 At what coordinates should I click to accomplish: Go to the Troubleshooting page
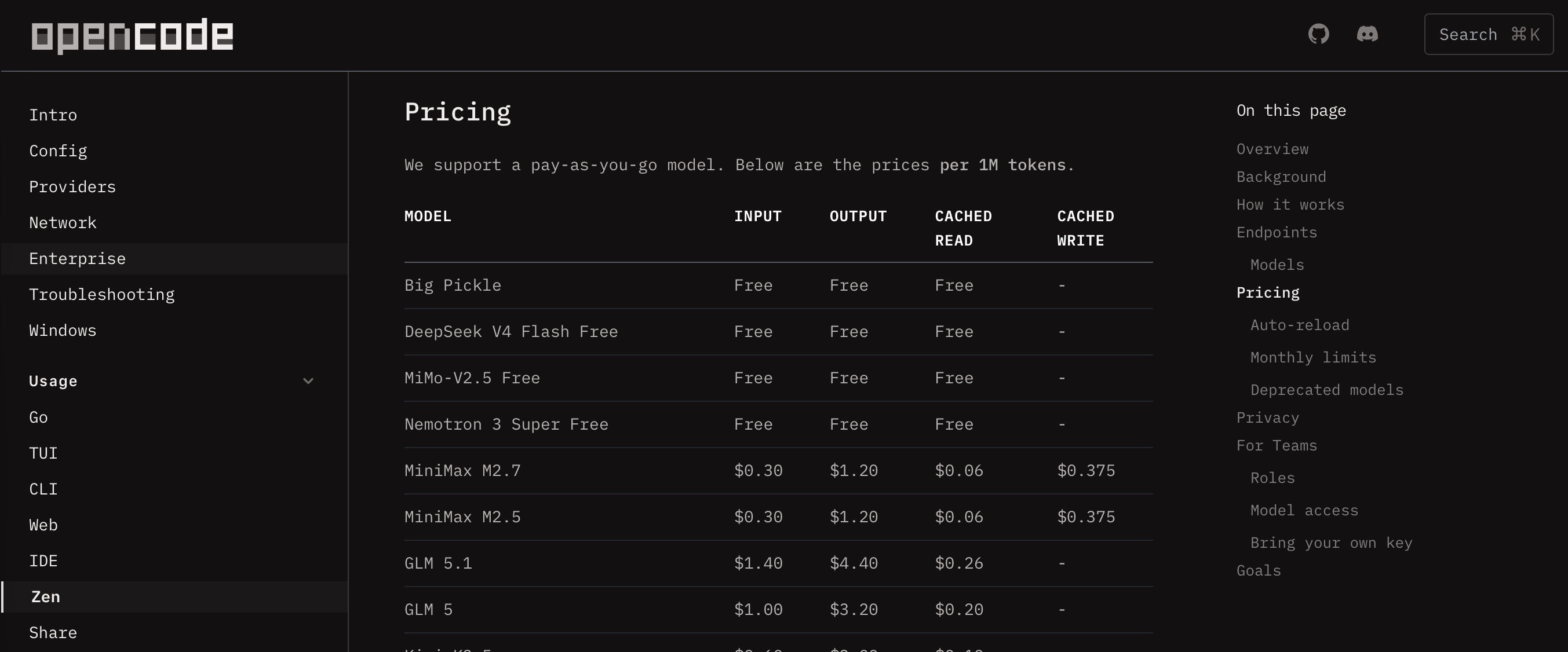[101, 294]
